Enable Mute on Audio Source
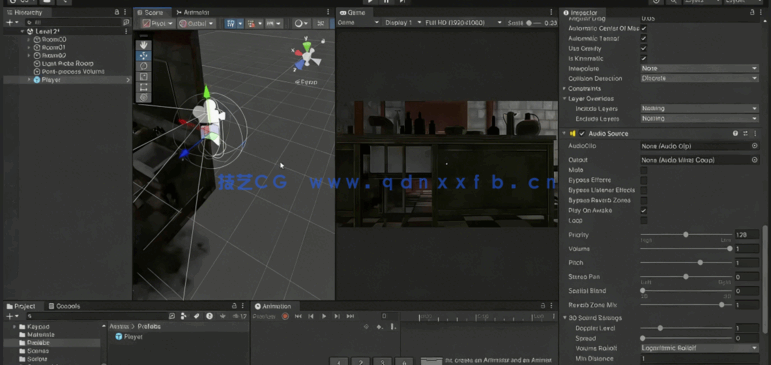Screen dimensions: 771x365 [644, 170]
